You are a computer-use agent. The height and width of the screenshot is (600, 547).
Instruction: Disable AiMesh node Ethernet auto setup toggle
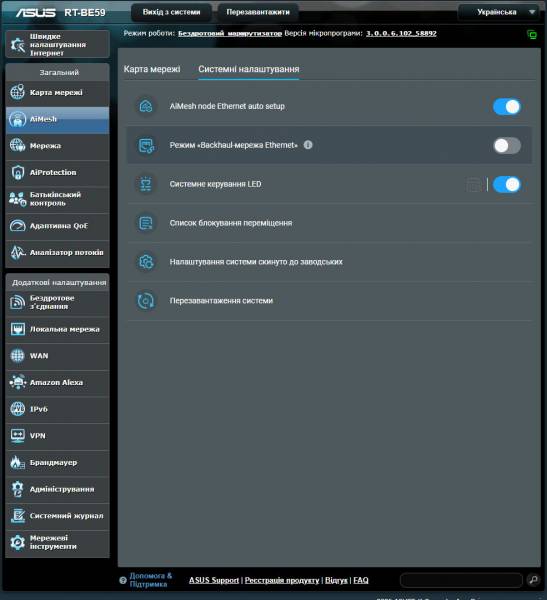507,106
